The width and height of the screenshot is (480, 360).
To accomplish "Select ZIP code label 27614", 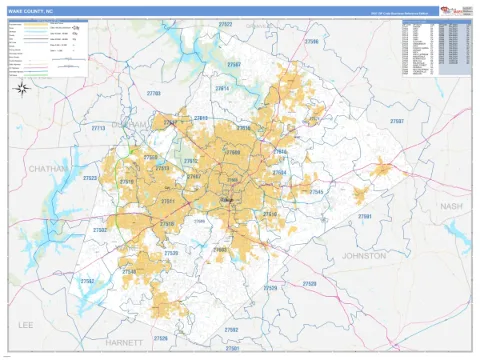I will coord(222,89).
